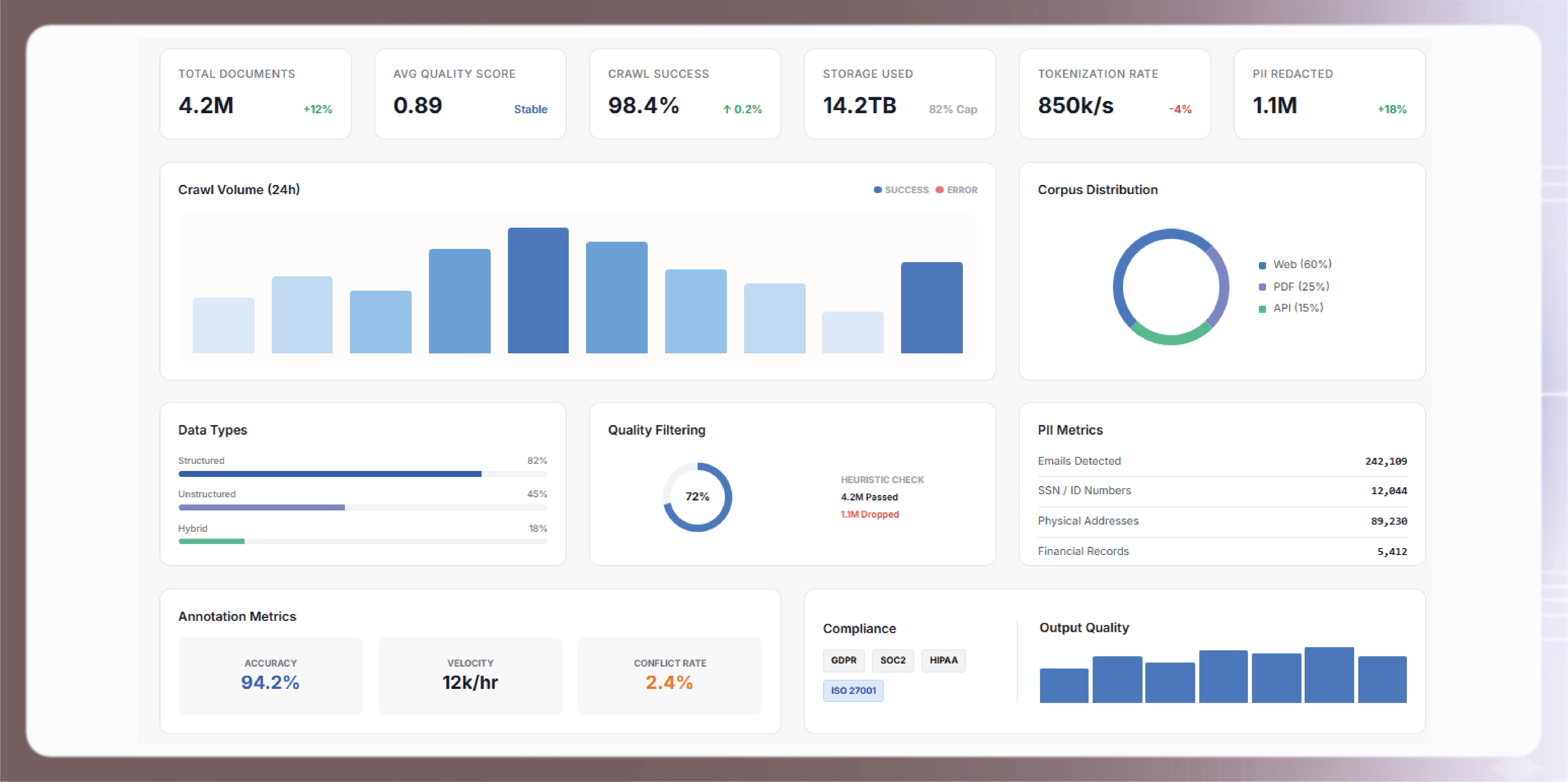Click the tallest bar in Crawl Volume chart
Viewport: 1568px width, 782px height.
pos(538,291)
